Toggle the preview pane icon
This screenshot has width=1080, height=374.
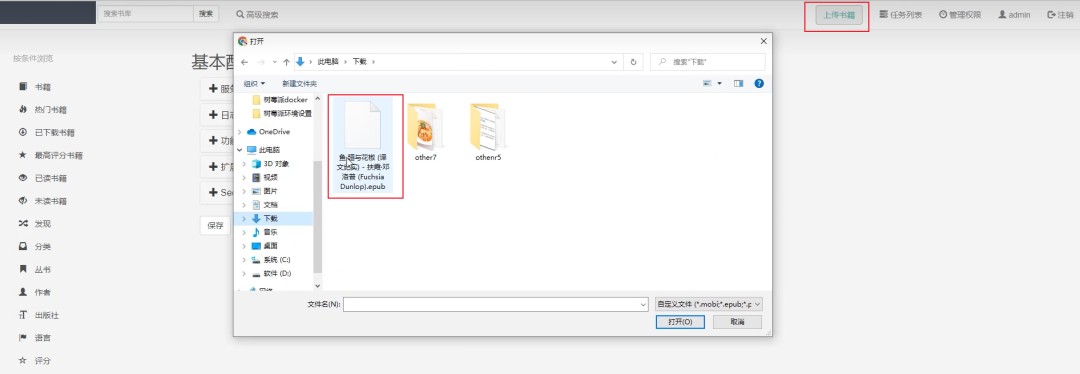tap(738, 83)
